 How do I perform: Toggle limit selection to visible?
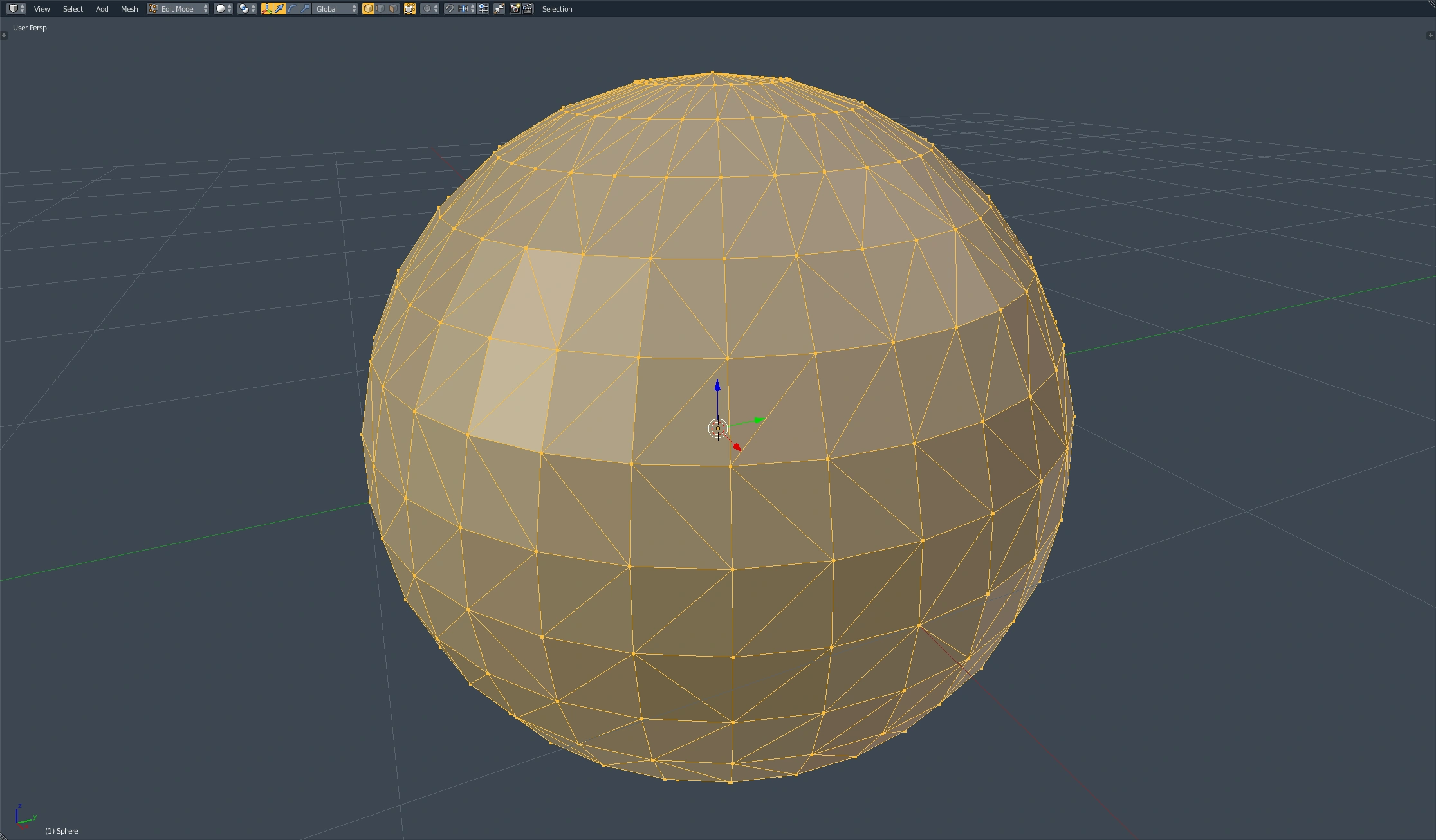coord(410,9)
